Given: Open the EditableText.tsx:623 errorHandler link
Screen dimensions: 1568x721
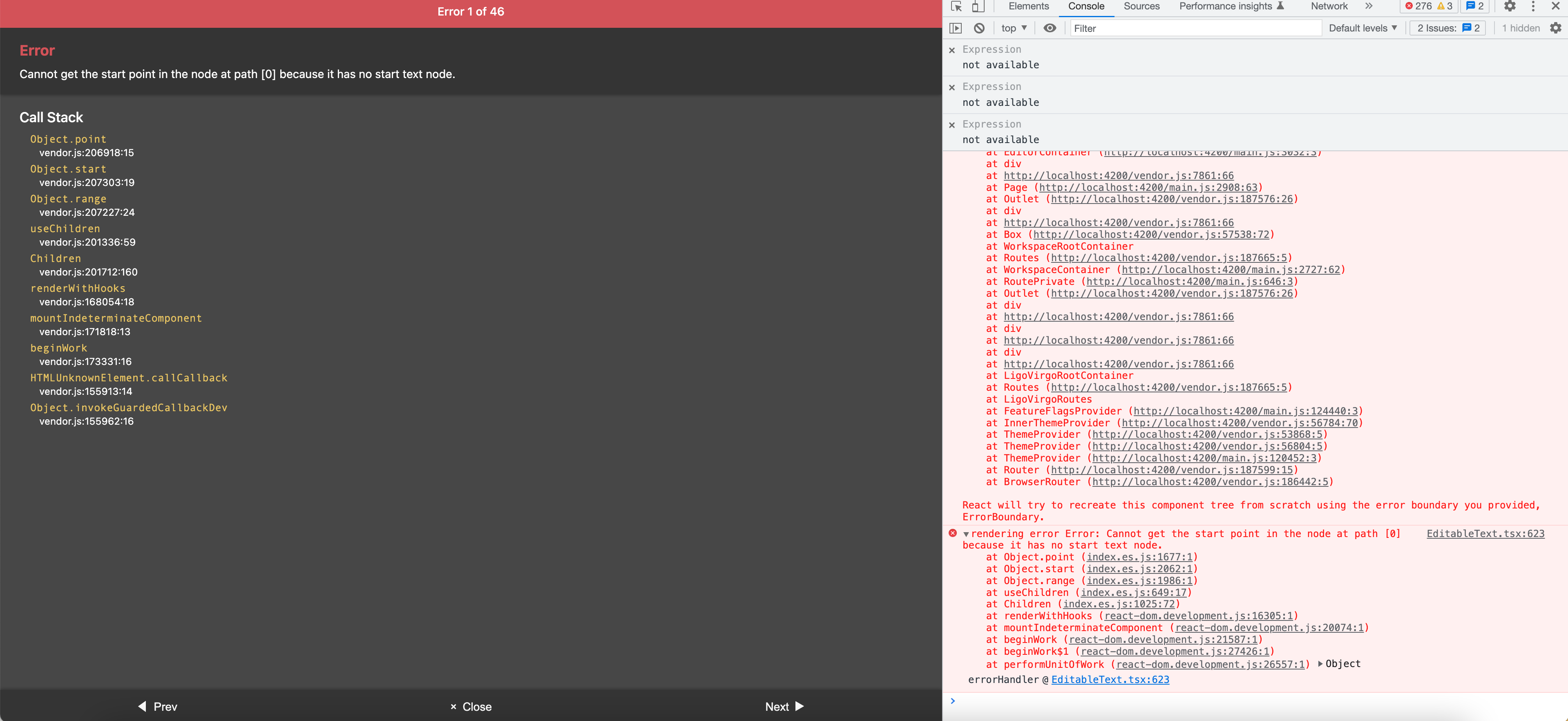Looking at the screenshot, I should click(1110, 680).
